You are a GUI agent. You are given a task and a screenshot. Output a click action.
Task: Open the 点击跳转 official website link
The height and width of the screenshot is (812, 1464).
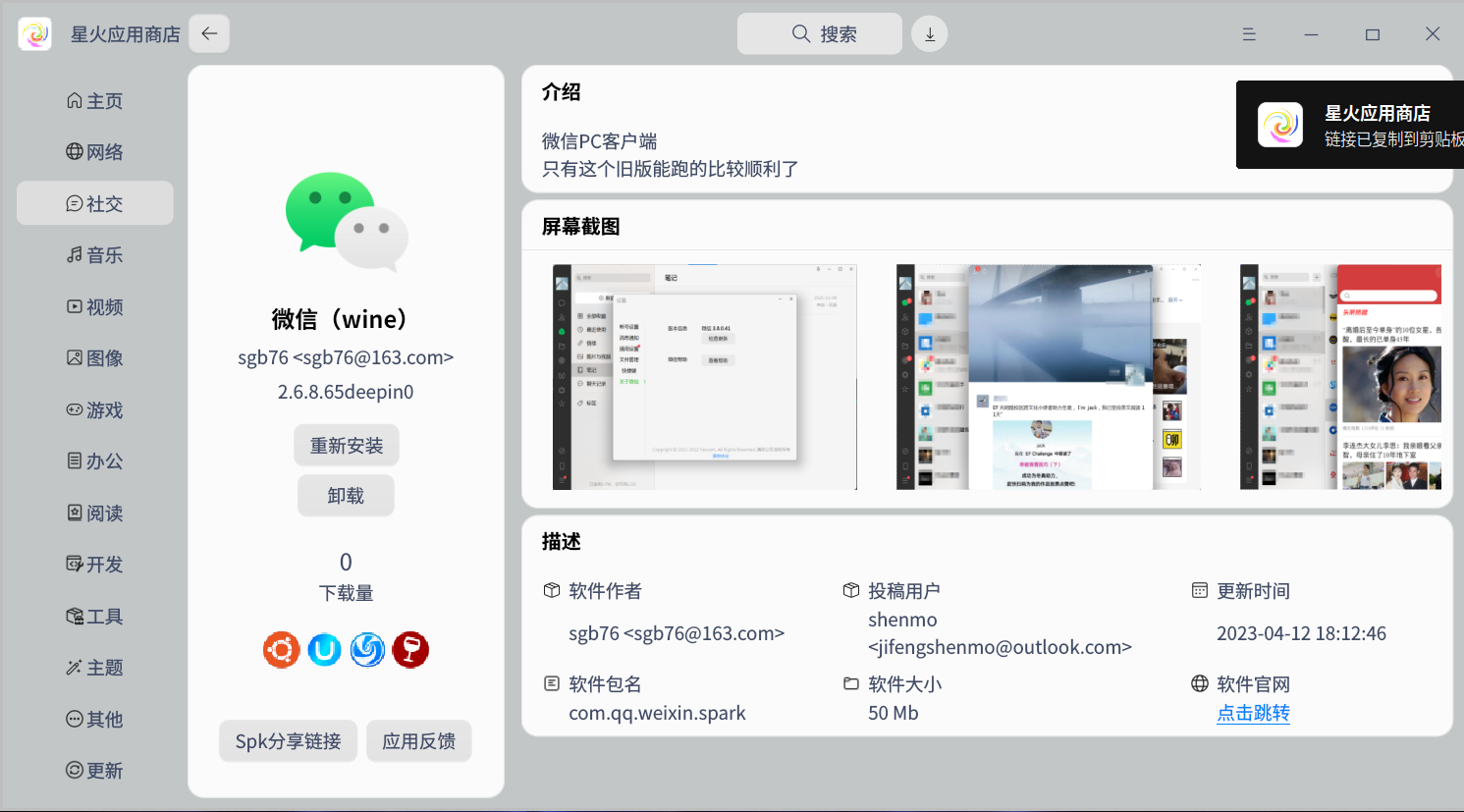coord(1253,713)
